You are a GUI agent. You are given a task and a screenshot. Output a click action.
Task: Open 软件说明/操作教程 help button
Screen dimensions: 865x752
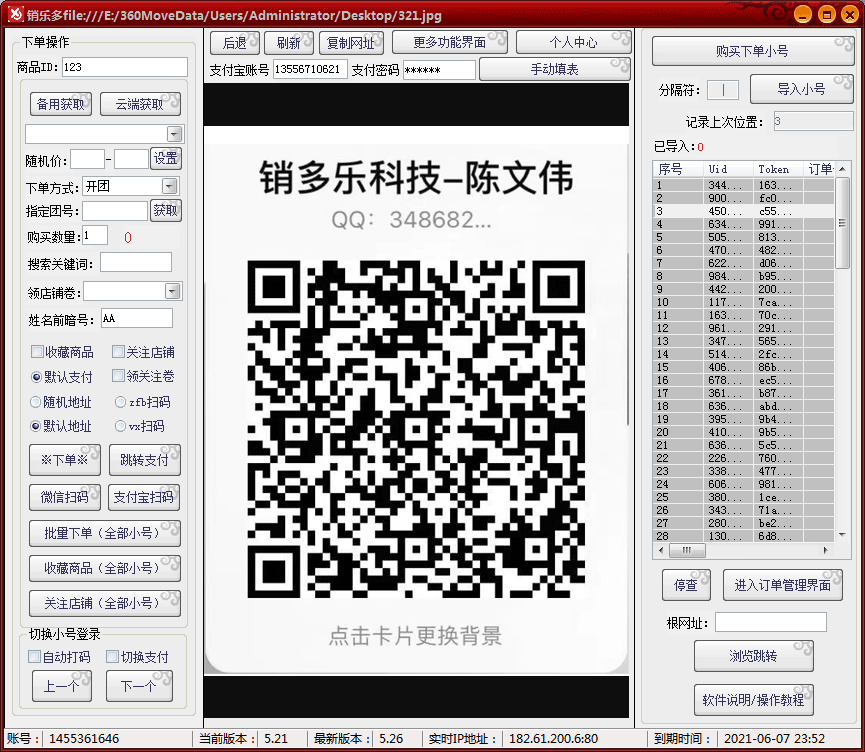[754, 700]
